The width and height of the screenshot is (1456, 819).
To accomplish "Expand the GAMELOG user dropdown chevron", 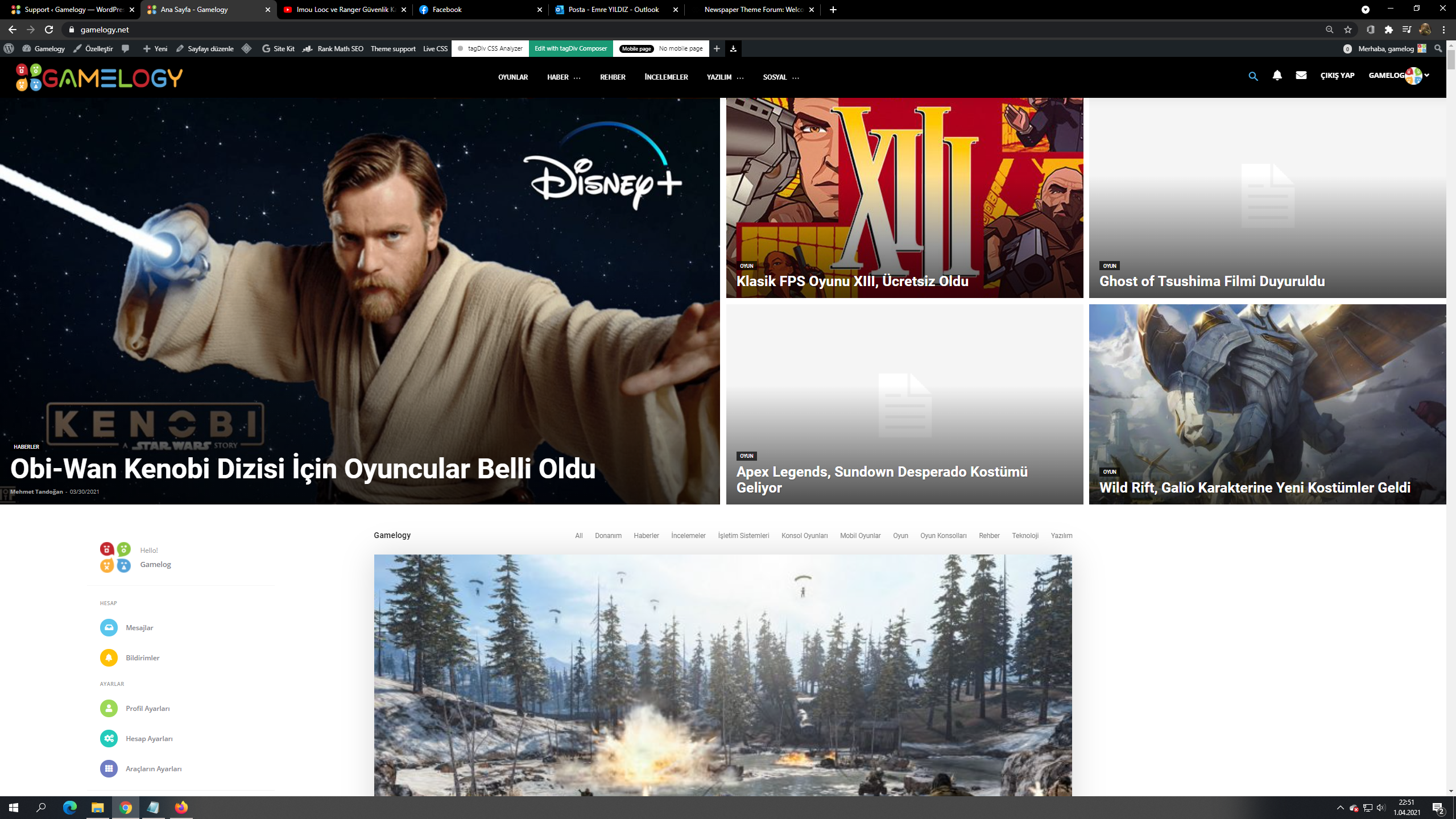I will (1426, 75).
